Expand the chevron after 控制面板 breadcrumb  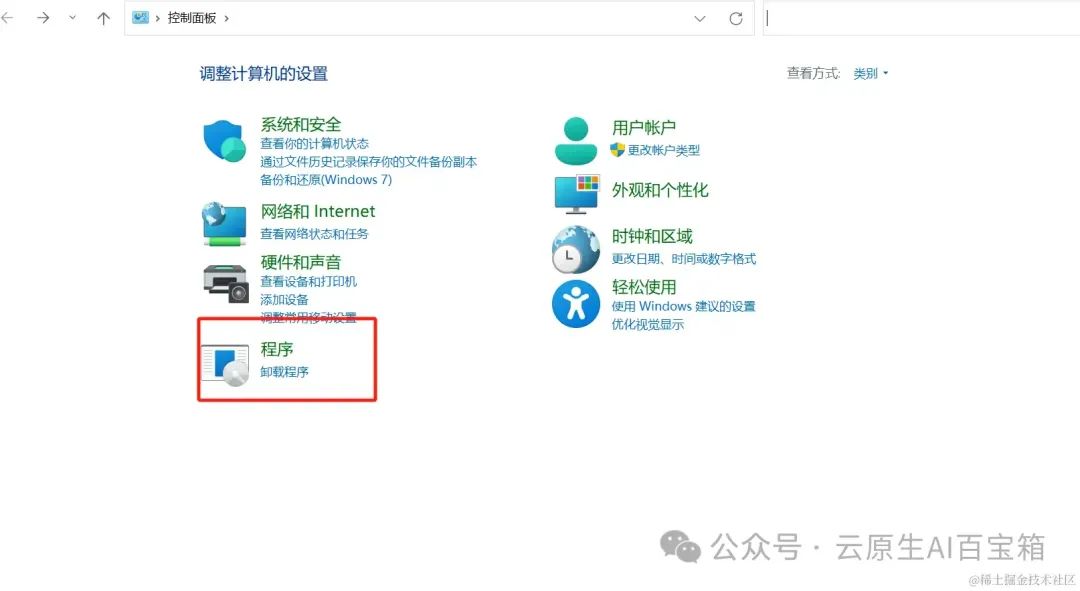pyautogui.click(x=226, y=19)
